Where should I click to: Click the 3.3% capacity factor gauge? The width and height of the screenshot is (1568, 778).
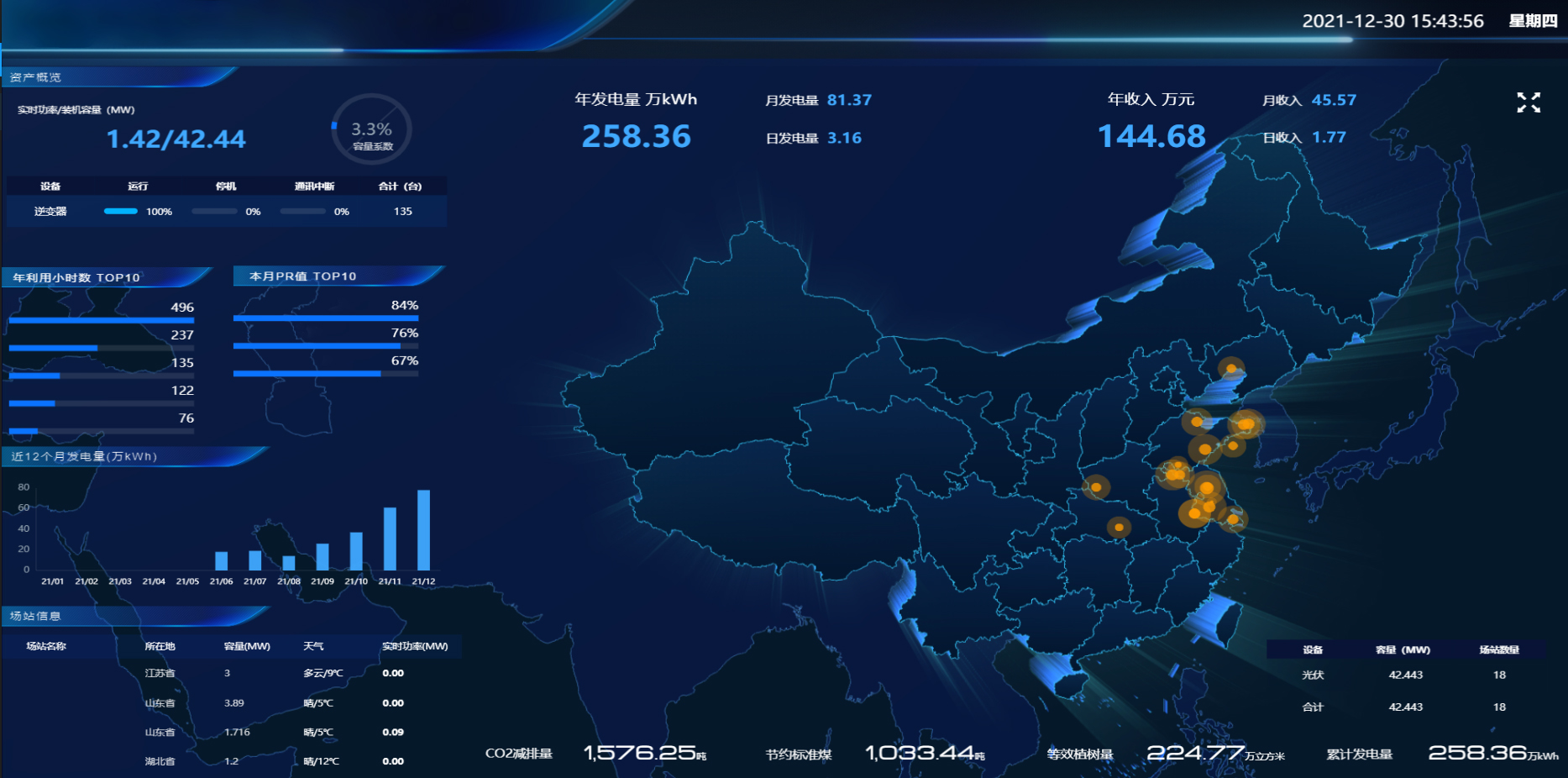371,129
